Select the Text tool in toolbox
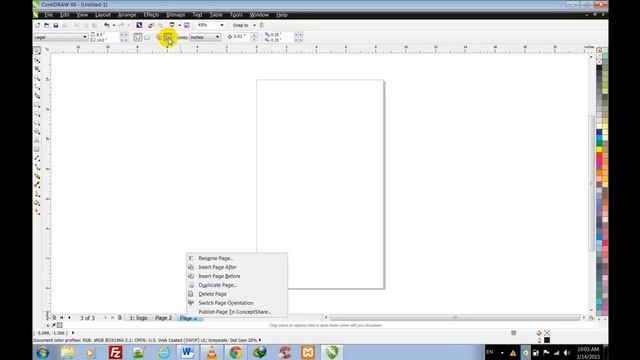The height and width of the screenshot is (360, 640). click(37, 141)
